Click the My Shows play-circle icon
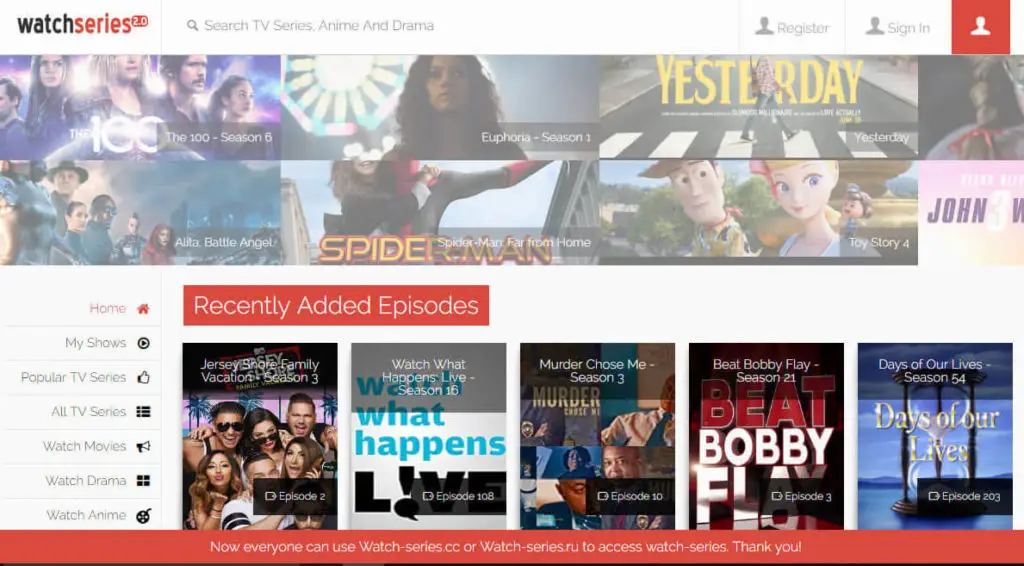The image size is (1024, 566). point(144,343)
